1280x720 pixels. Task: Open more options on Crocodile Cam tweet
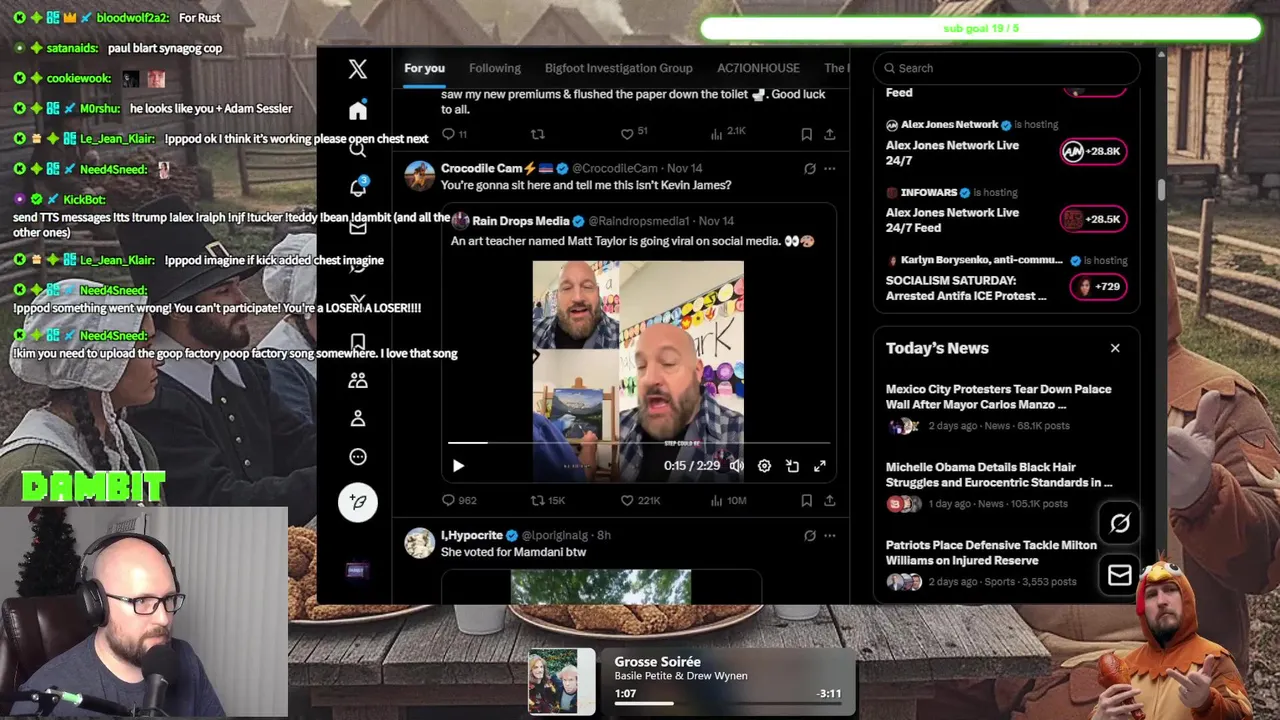pyautogui.click(x=829, y=169)
